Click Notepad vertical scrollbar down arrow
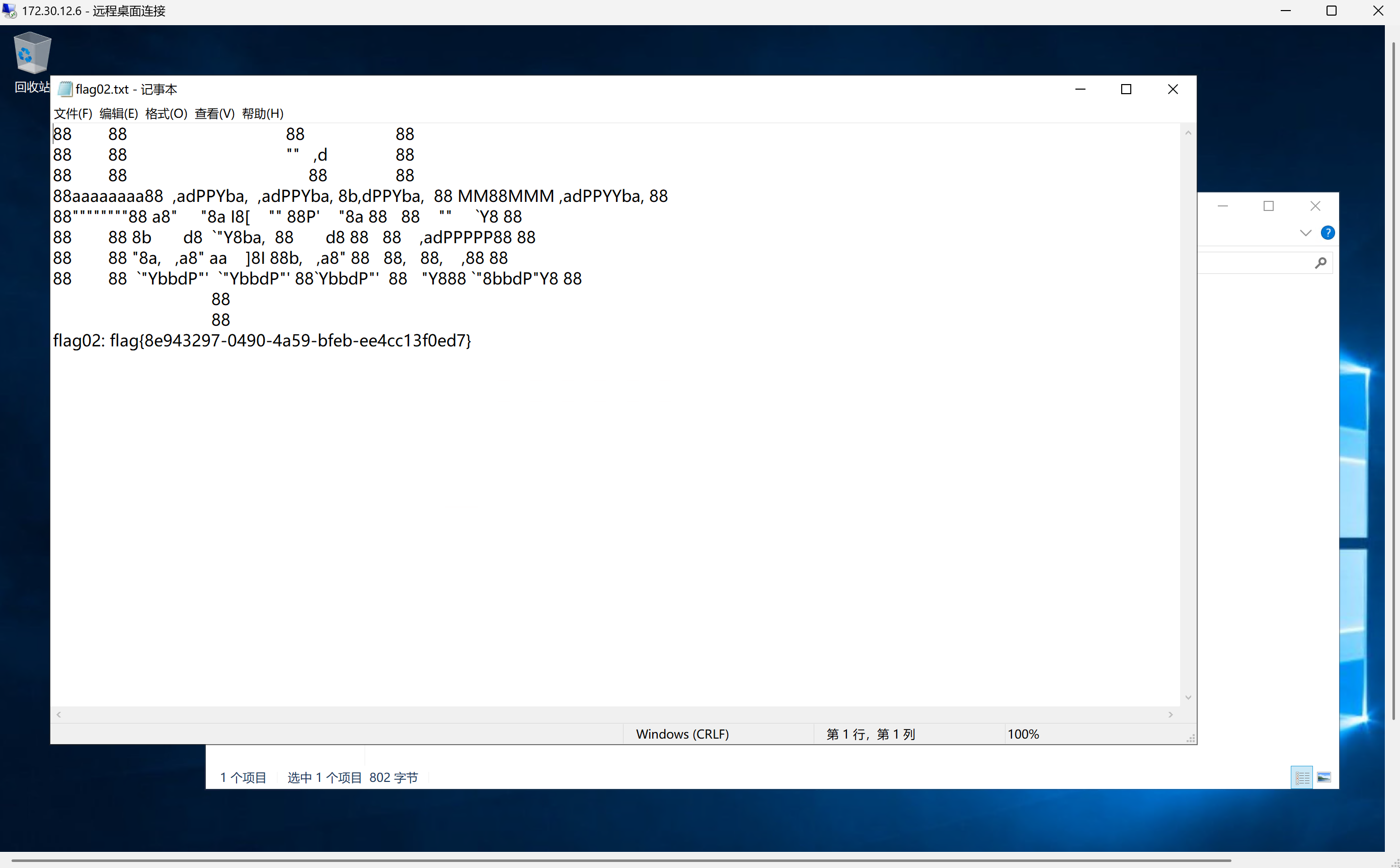The width and height of the screenshot is (1400, 868). pos(1188,697)
